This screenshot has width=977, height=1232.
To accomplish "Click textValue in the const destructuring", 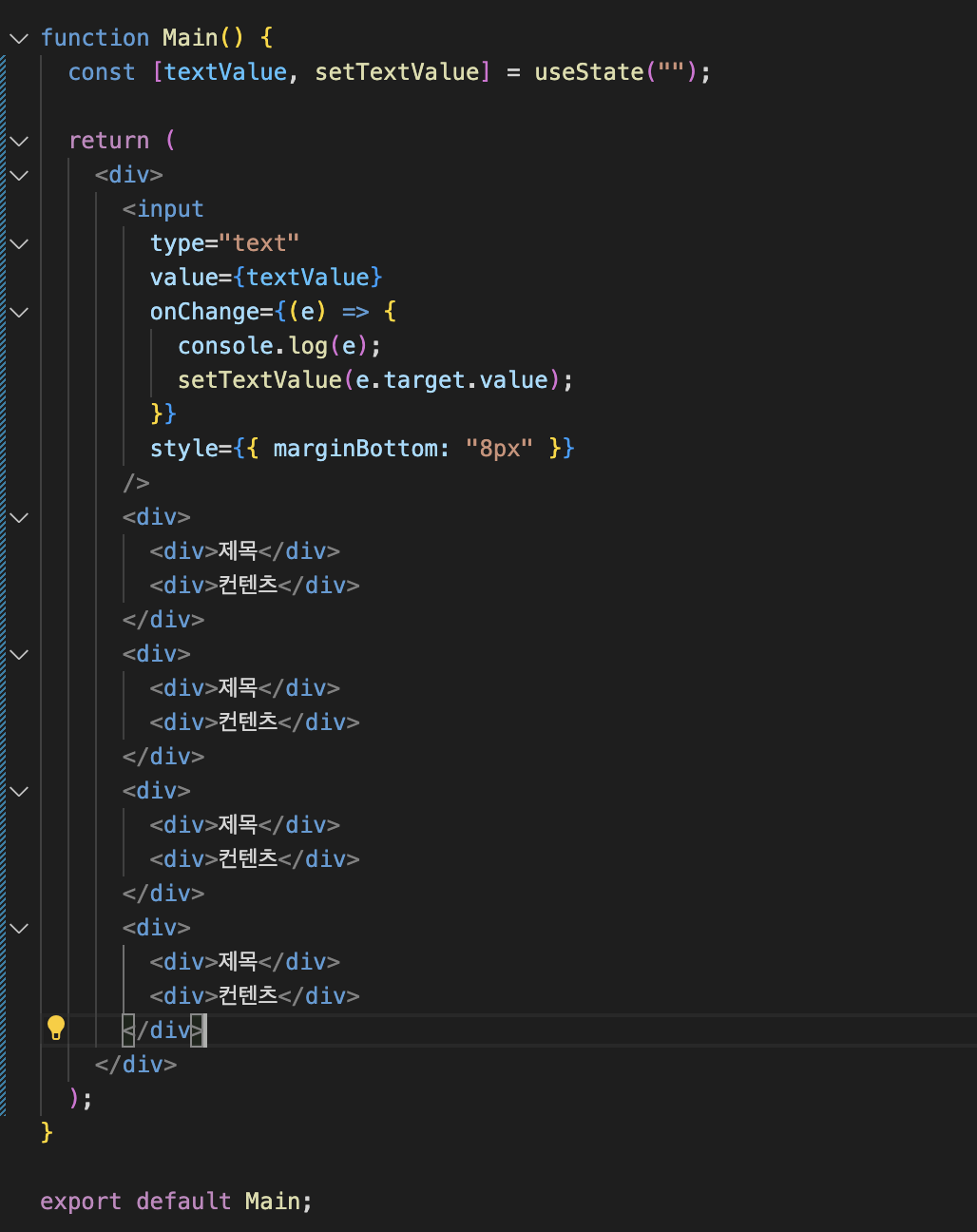I will (225, 72).
